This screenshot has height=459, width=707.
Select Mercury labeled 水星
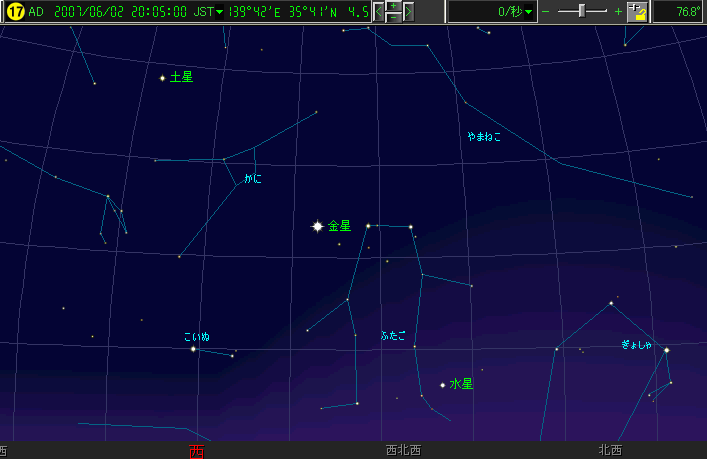pyautogui.click(x=442, y=384)
